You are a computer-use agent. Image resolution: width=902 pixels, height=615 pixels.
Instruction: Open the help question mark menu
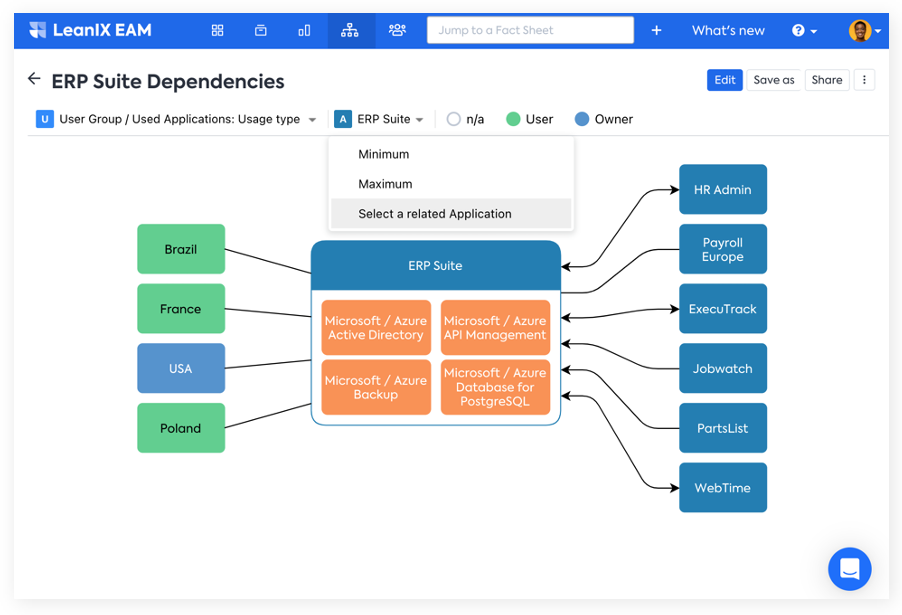pyautogui.click(x=804, y=30)
